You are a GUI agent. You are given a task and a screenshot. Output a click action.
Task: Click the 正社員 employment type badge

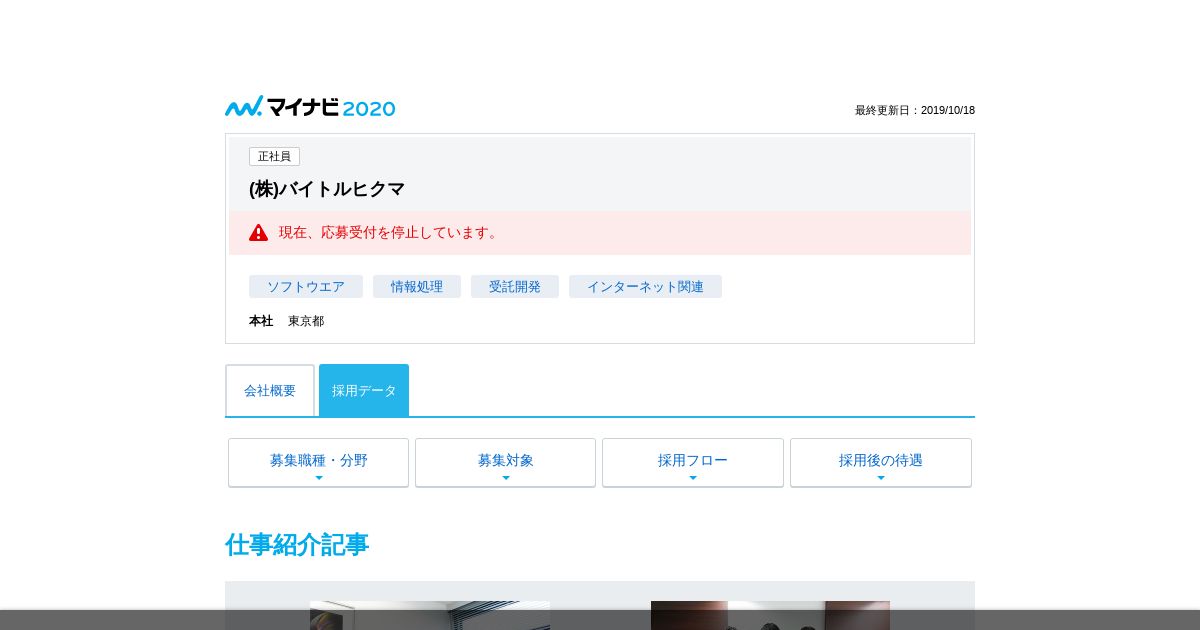(274, 157)
